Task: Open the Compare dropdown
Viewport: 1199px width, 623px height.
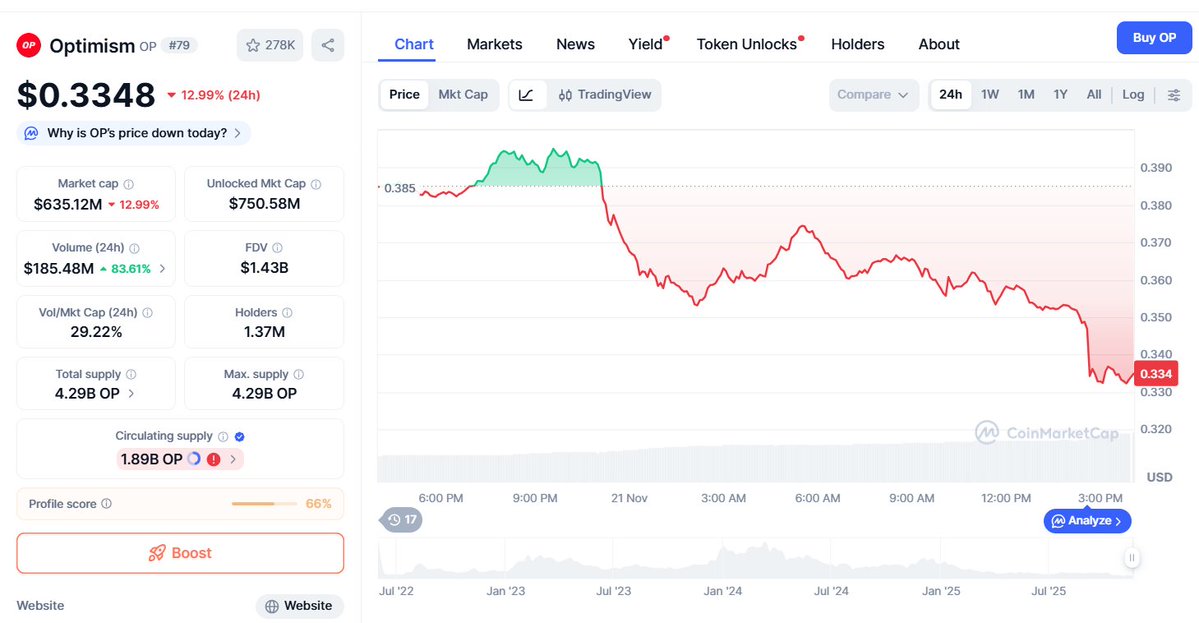Action: pyautogui.click(x=873, y=94)
